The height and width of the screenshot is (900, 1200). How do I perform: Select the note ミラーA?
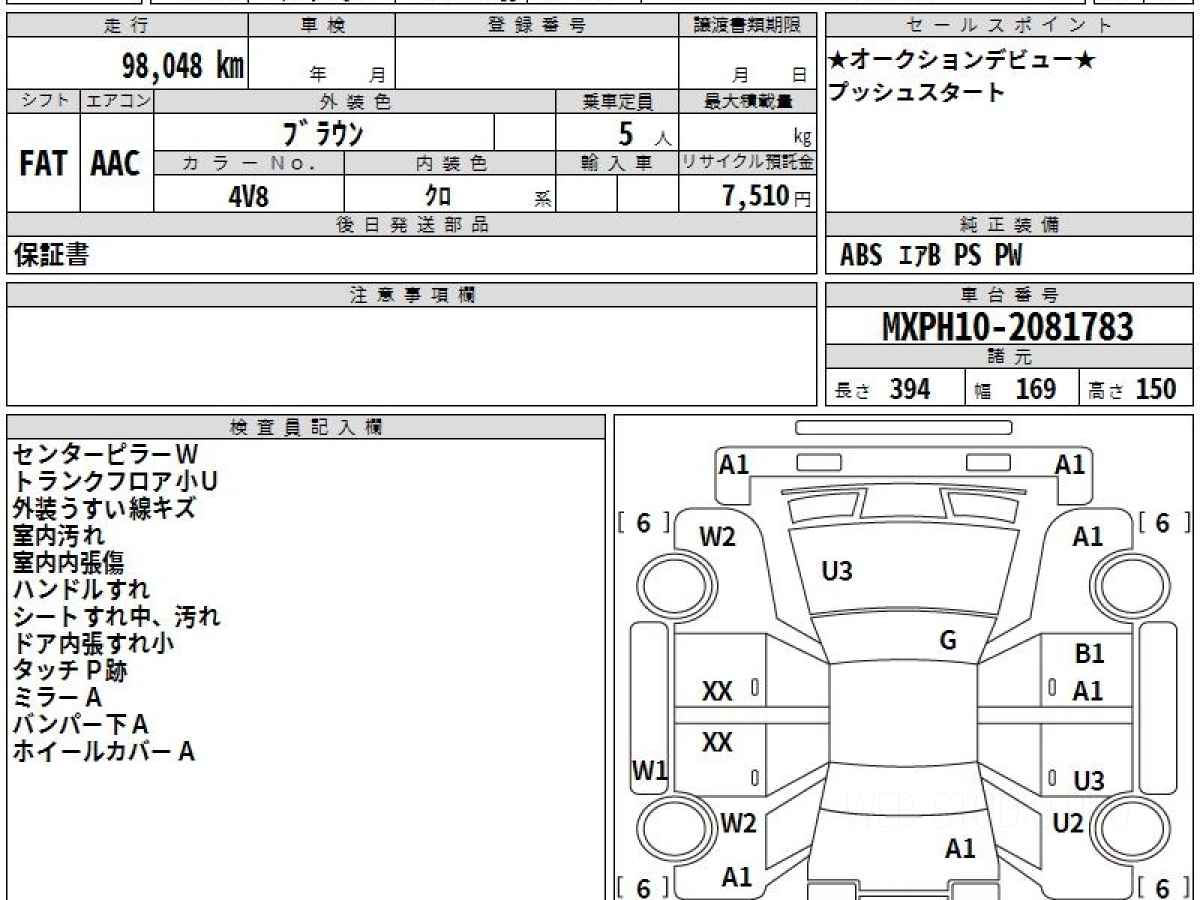tap(57, 697)
